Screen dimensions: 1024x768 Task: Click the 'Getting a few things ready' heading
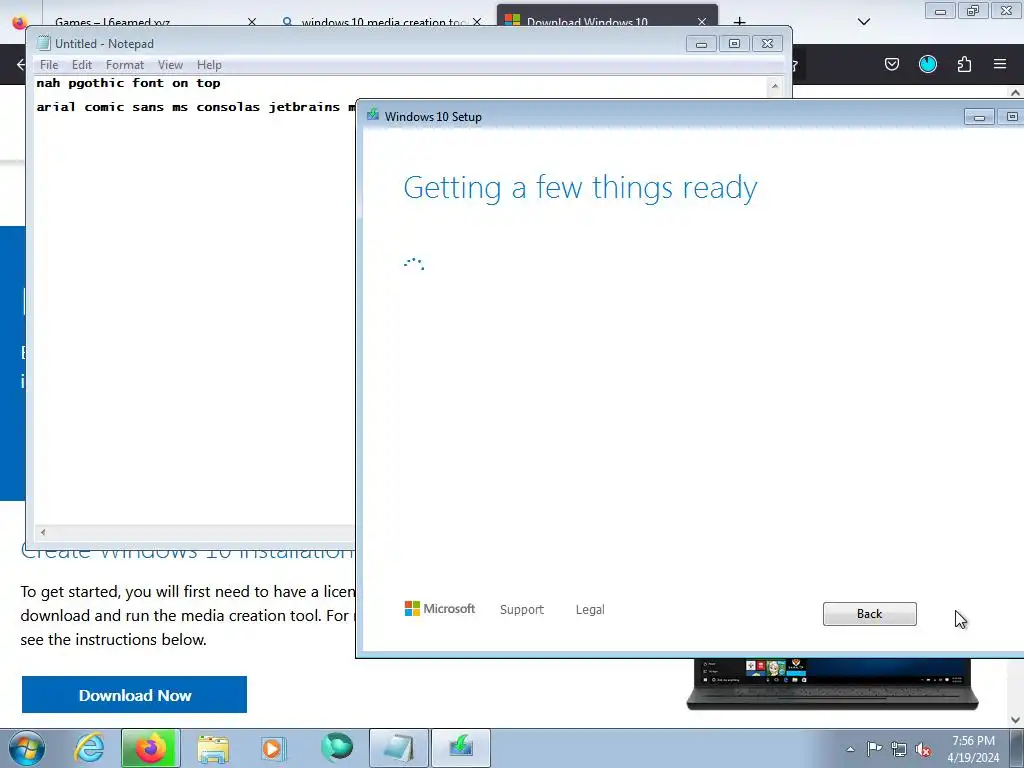point(580,188)
